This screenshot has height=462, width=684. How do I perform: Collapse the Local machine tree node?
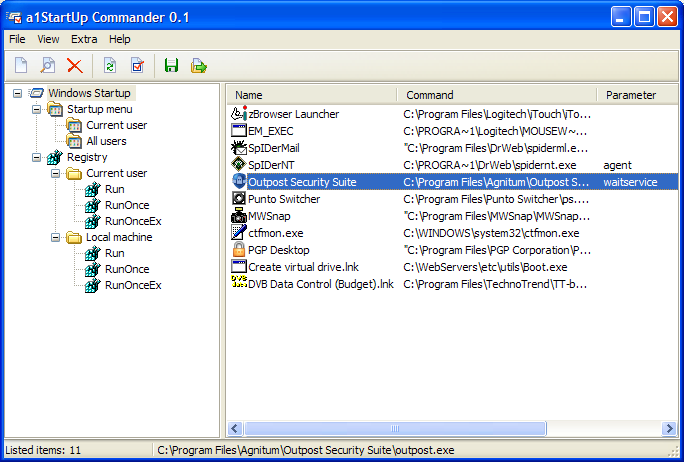(x=55, y=238)
